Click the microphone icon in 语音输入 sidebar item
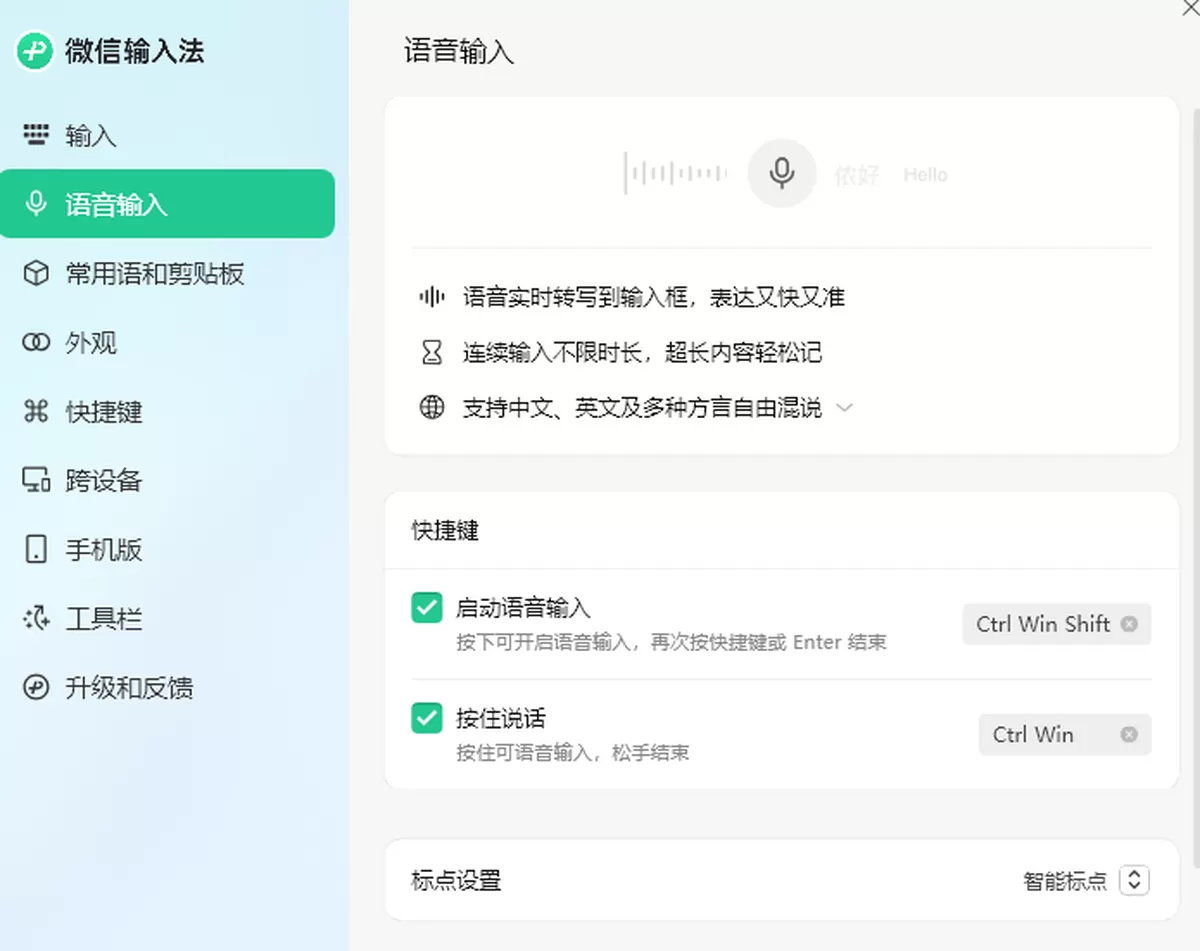This screenshot has width=1200, height=951. click(36, 204)
